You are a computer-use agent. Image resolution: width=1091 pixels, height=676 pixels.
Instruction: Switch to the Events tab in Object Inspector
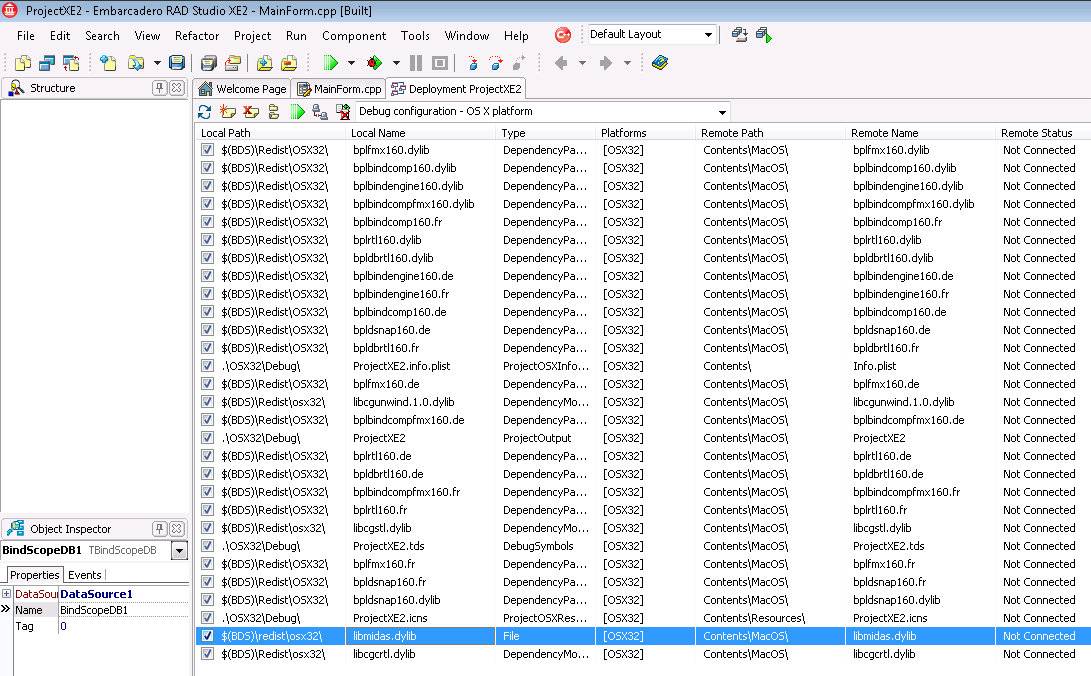coord(85,575)
